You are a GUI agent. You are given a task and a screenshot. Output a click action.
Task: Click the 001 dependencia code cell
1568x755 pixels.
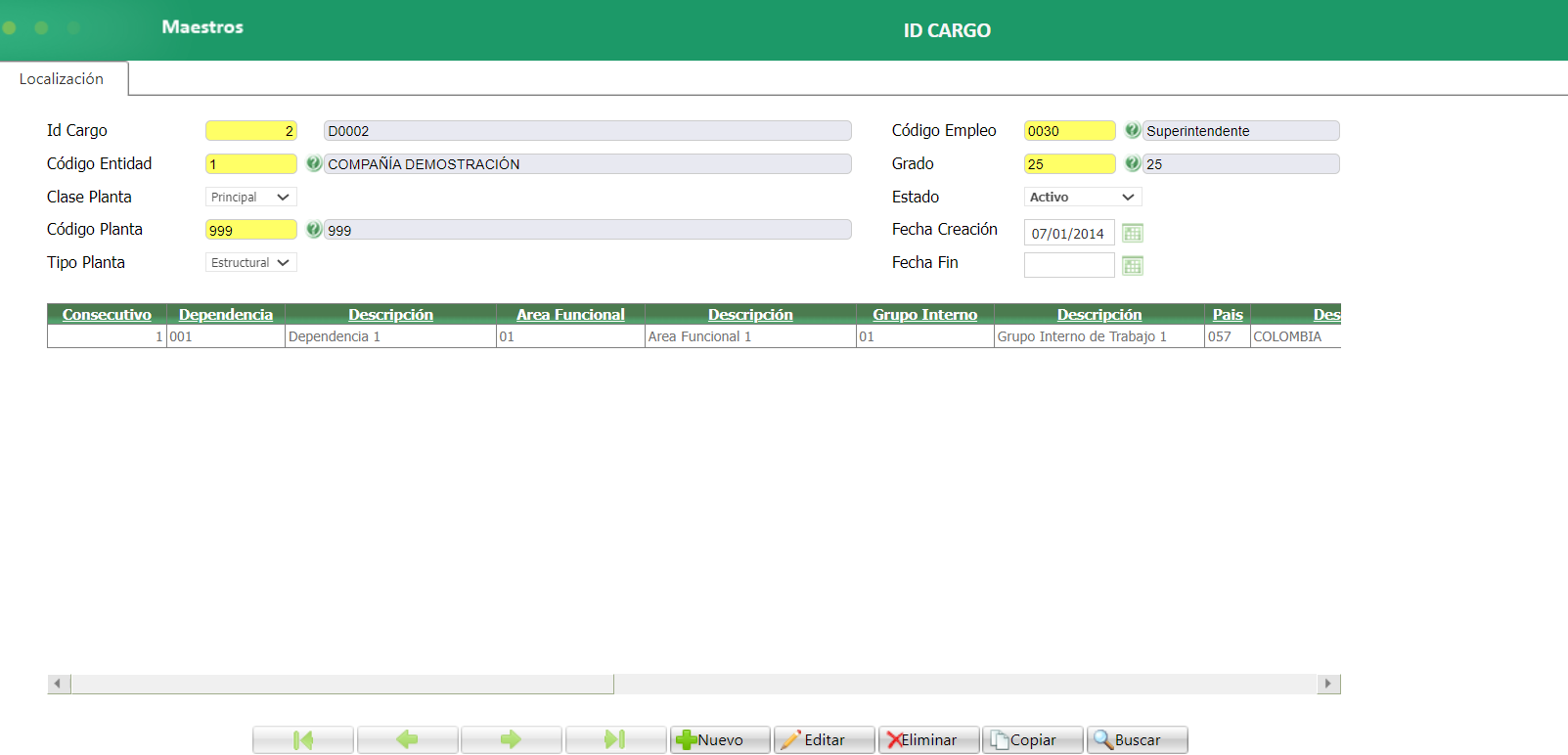225,336
